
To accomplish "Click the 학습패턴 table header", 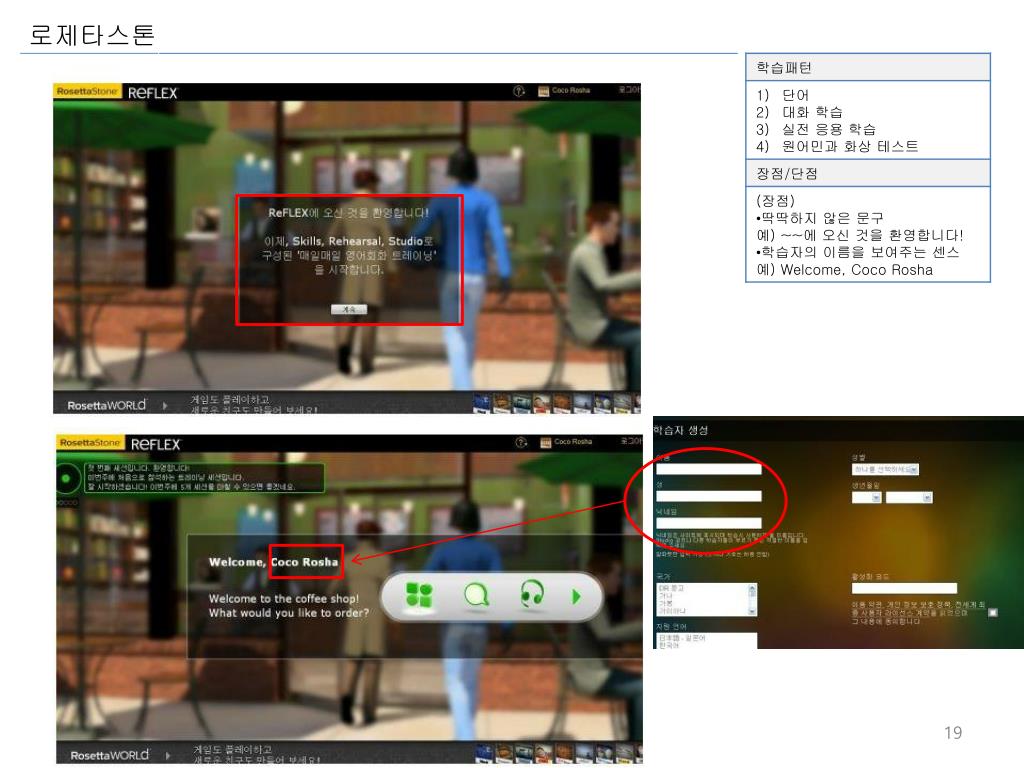I will click(868, 67).
